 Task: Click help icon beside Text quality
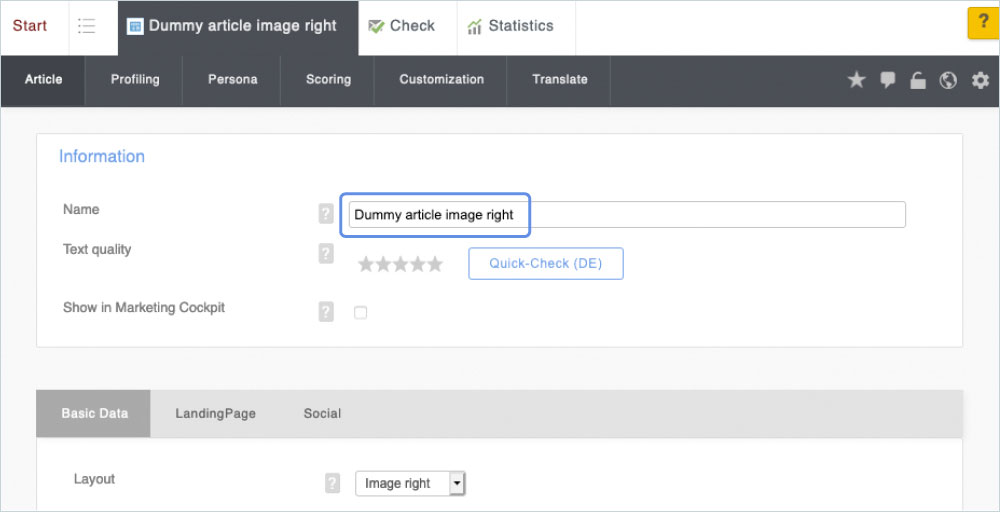pyautogui.click(x=326, y=253)
